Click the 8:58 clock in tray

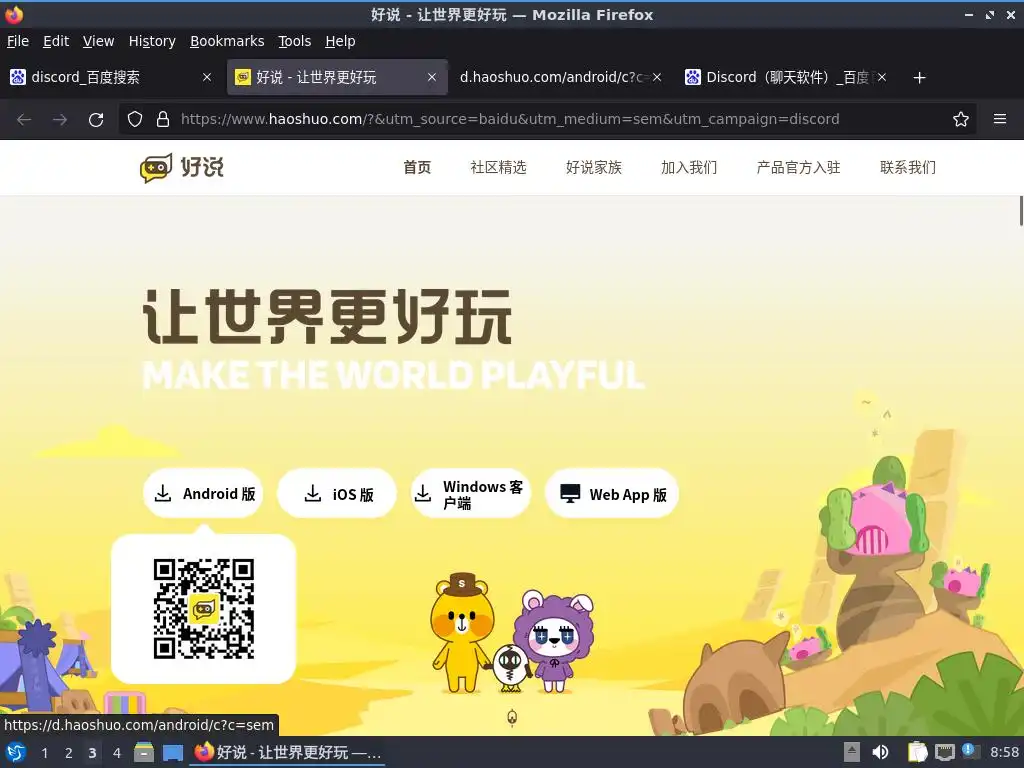coord(1004,752)
